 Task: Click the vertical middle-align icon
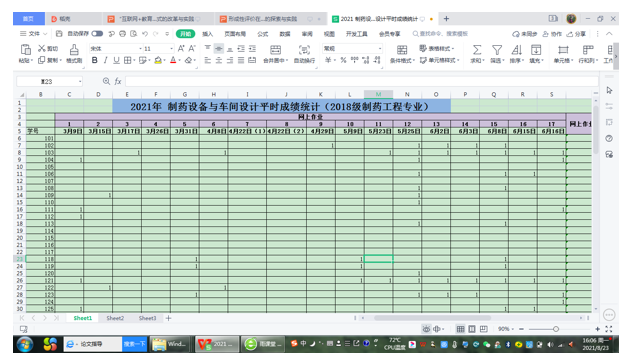(219, 49)
